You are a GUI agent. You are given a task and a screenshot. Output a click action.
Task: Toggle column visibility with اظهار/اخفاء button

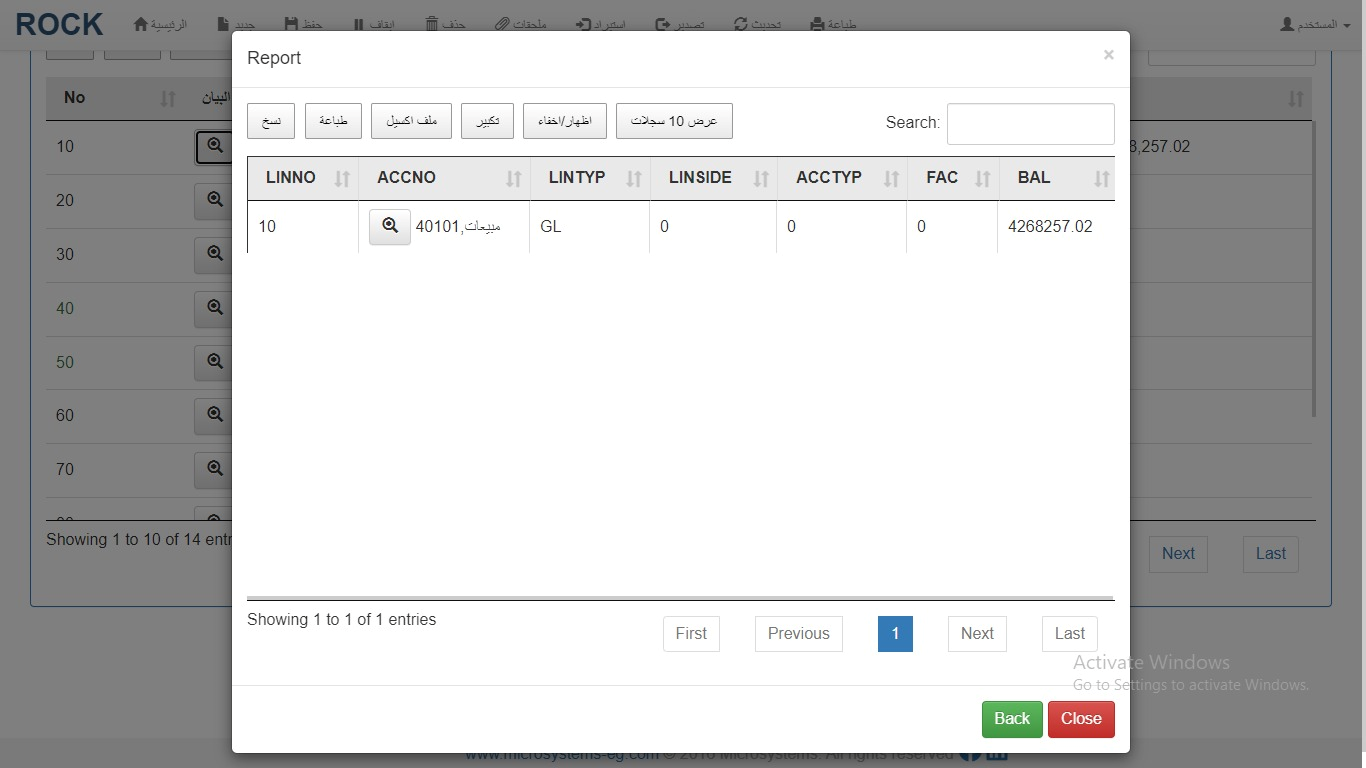[565, 121]
